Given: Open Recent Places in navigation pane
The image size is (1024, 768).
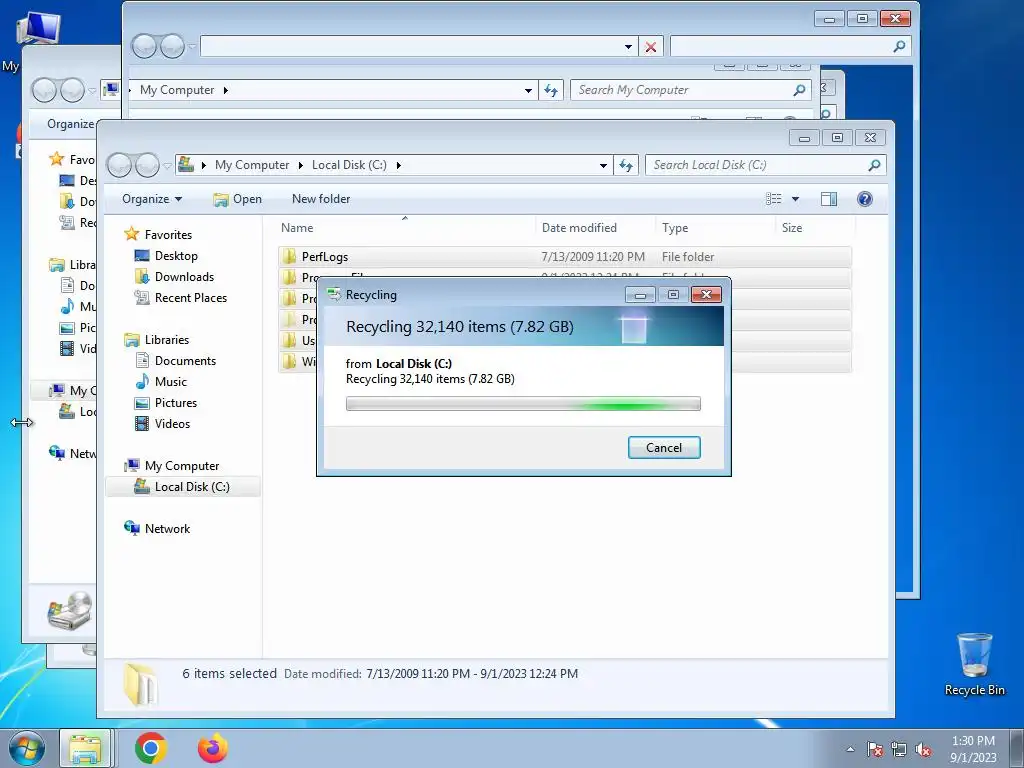Looking at the screenshot, I should pyautogui.click(x=191, y=297).
